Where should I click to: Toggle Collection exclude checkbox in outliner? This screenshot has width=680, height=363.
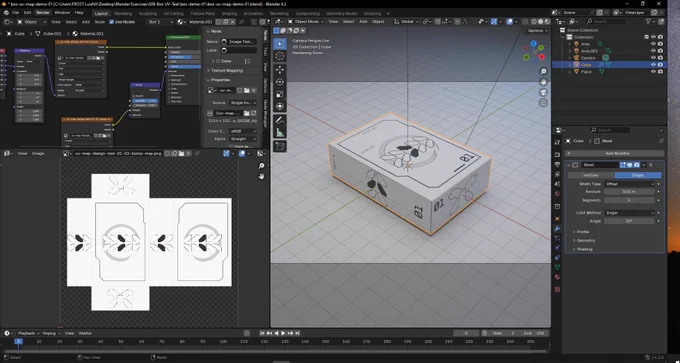(647, 37)
